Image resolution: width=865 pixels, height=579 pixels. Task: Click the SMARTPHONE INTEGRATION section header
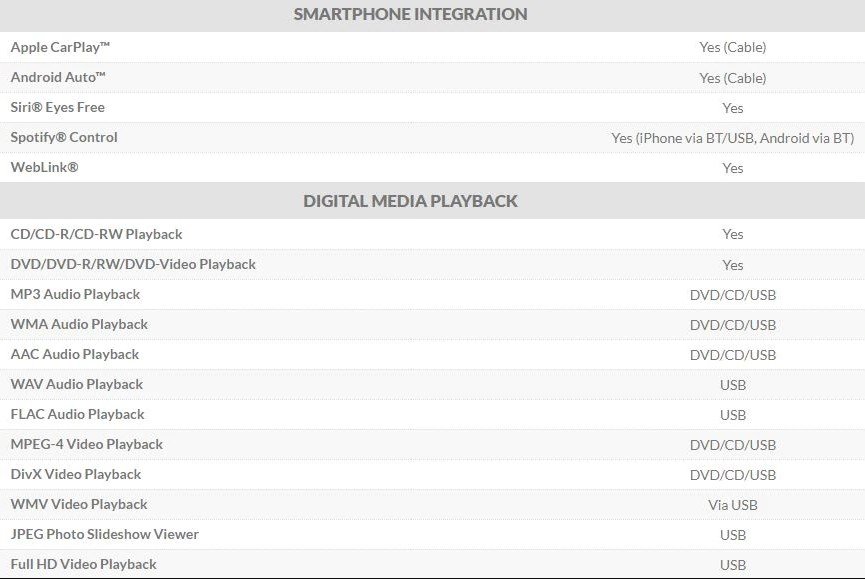[x=410, y=14]
